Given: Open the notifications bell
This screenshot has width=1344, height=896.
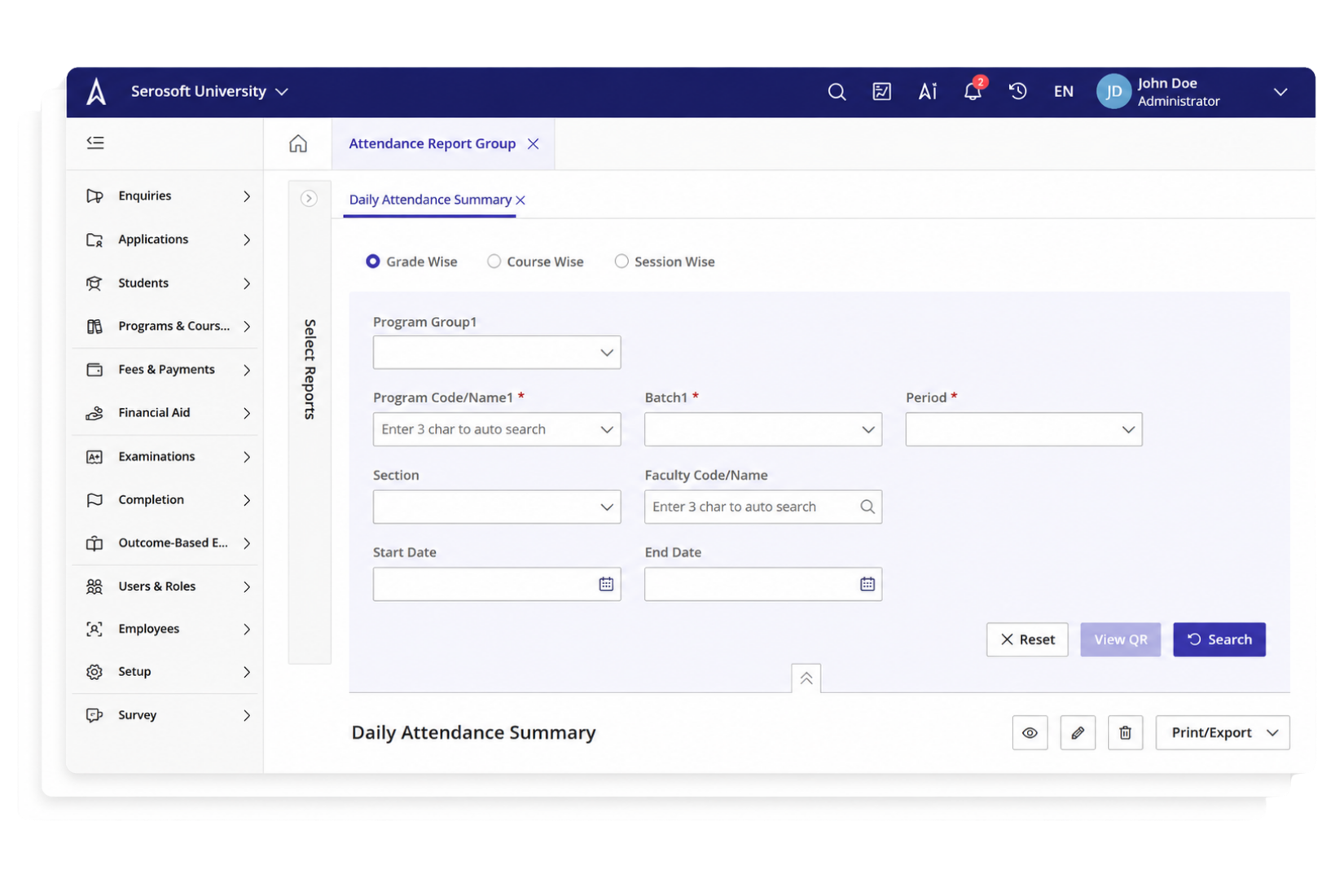Looking at the screenshot, I should coord(973,91).
